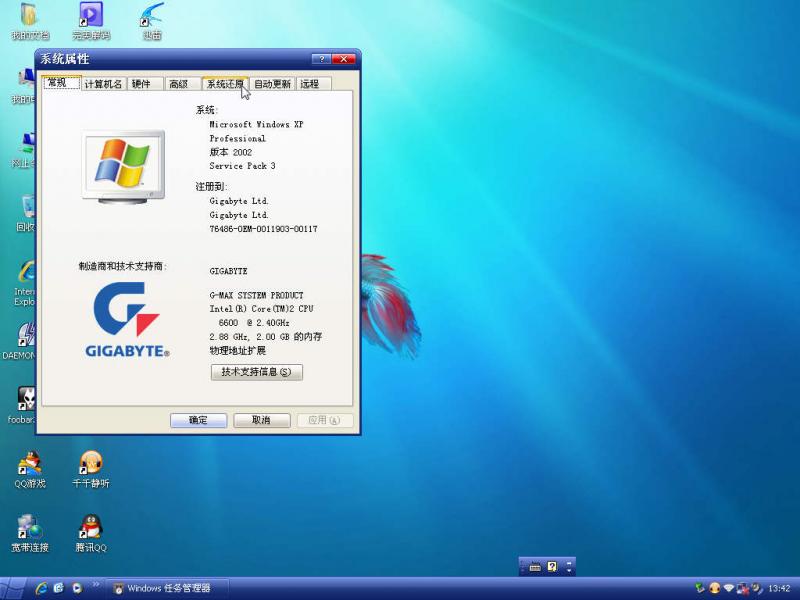Screen dimensions: 800x600
Task: Click the Start button on the taskbar
Action: (12, 589)
